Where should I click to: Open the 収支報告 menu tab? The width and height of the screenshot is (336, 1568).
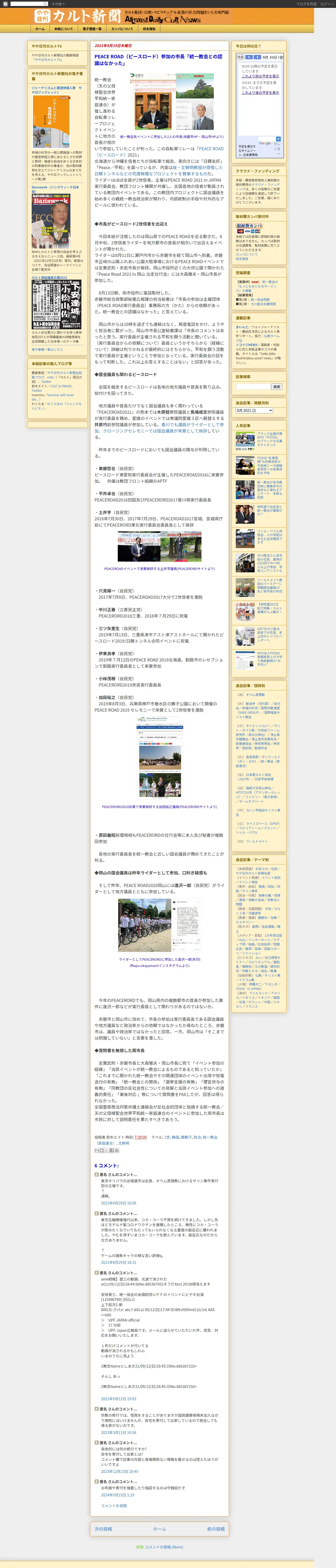click(149, 28)
